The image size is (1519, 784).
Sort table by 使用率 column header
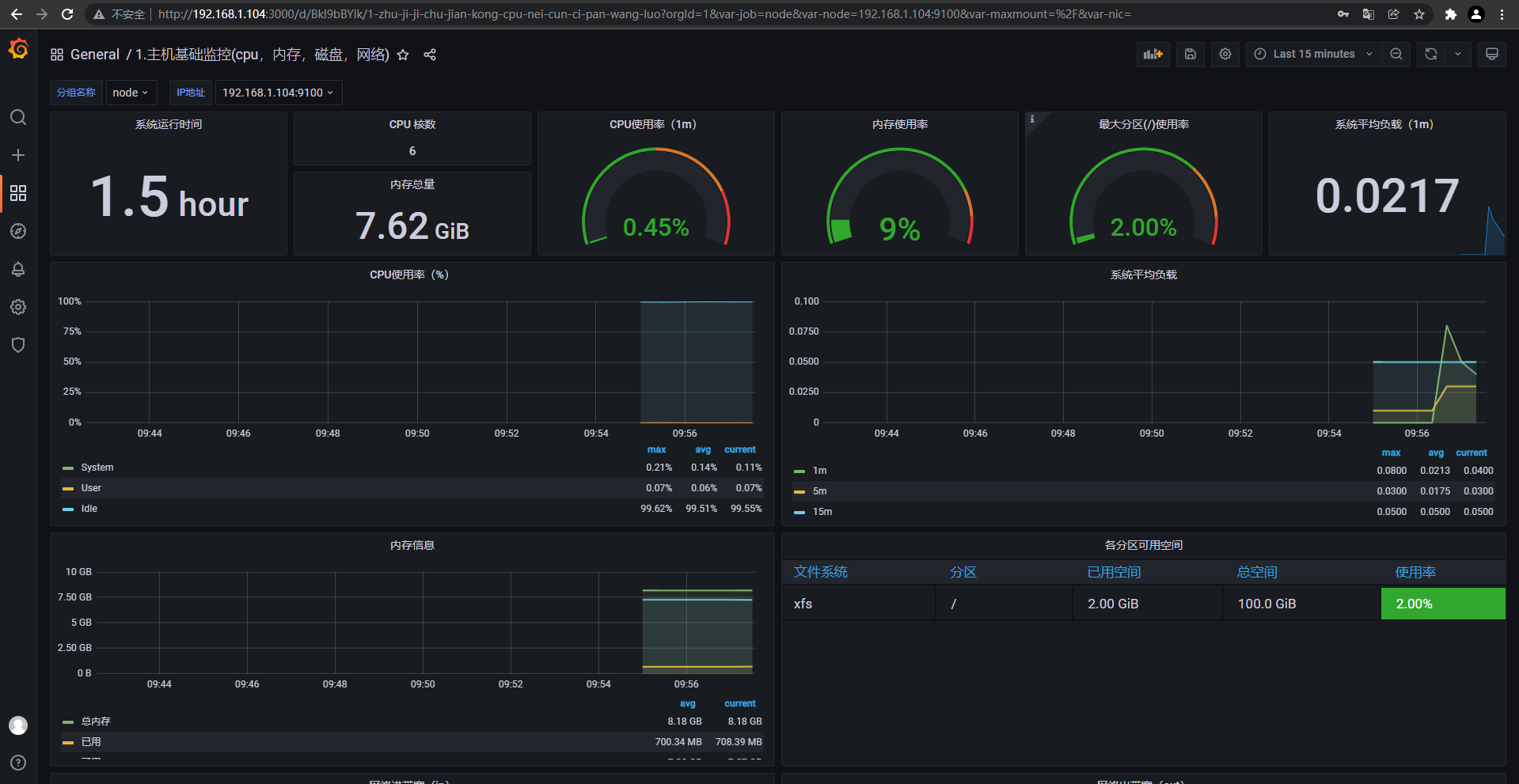click(x=1415, y=572)
